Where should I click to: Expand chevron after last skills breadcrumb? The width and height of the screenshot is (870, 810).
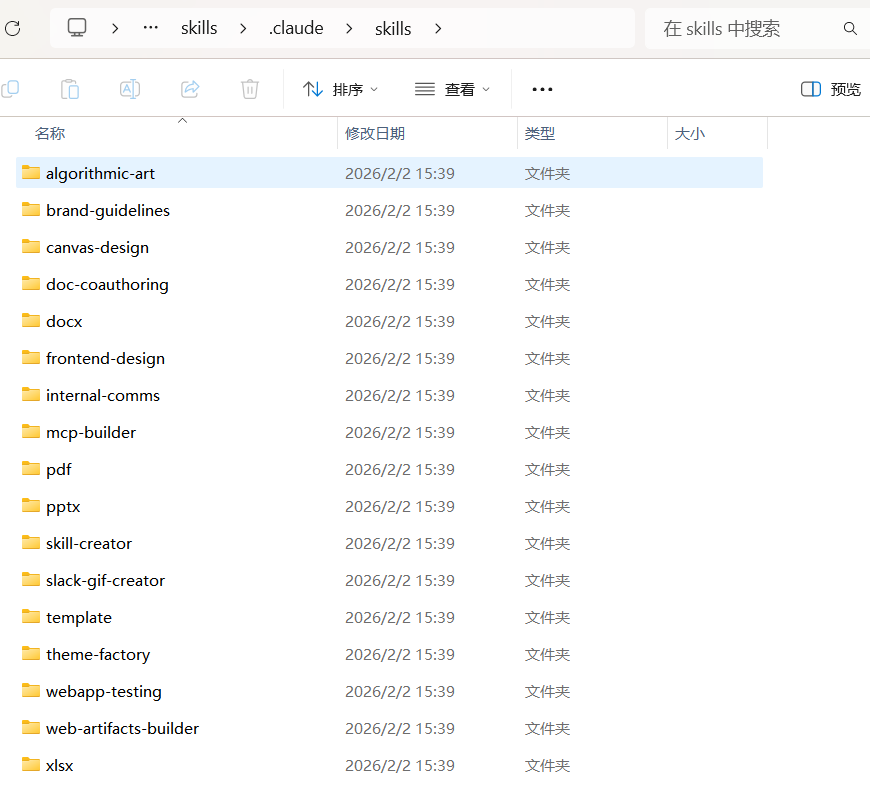coord(438,28)
